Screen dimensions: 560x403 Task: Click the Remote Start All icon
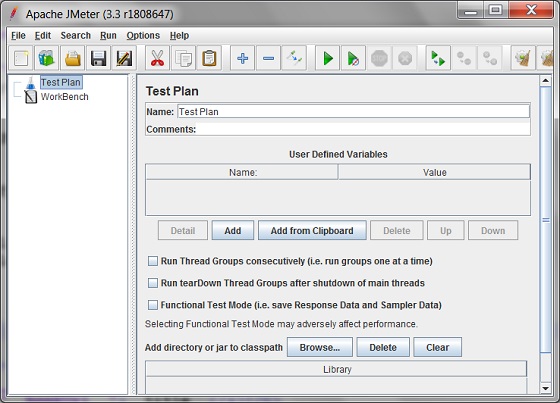tap(438, 58)
